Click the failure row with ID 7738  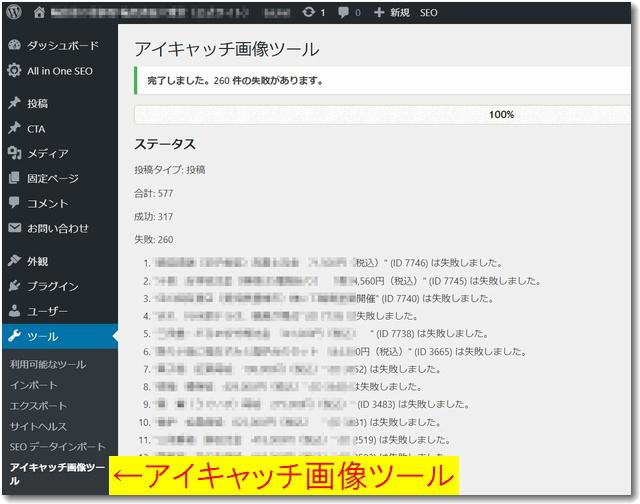[316, 333]
